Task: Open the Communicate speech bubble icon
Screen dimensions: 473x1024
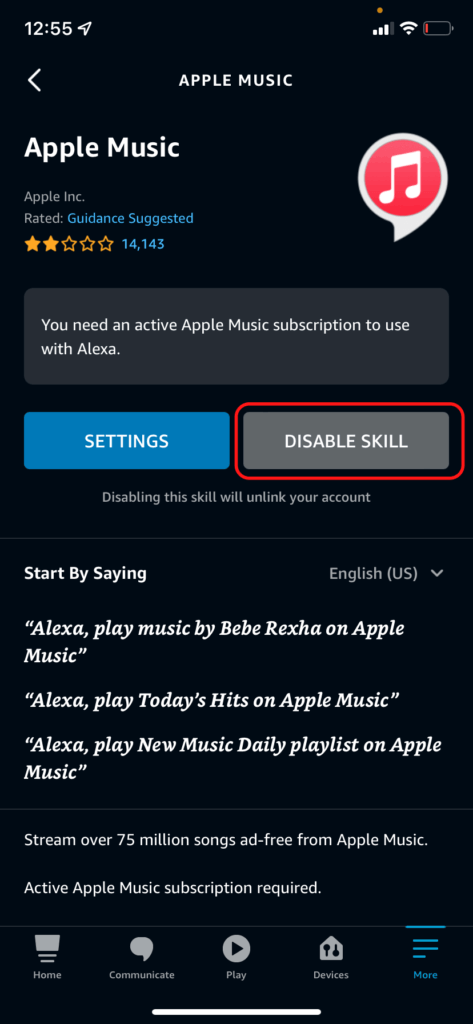Action: point(142,949)
